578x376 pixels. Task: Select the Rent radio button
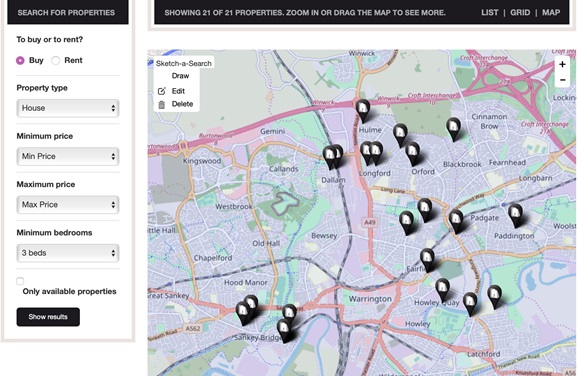point(55,60)
